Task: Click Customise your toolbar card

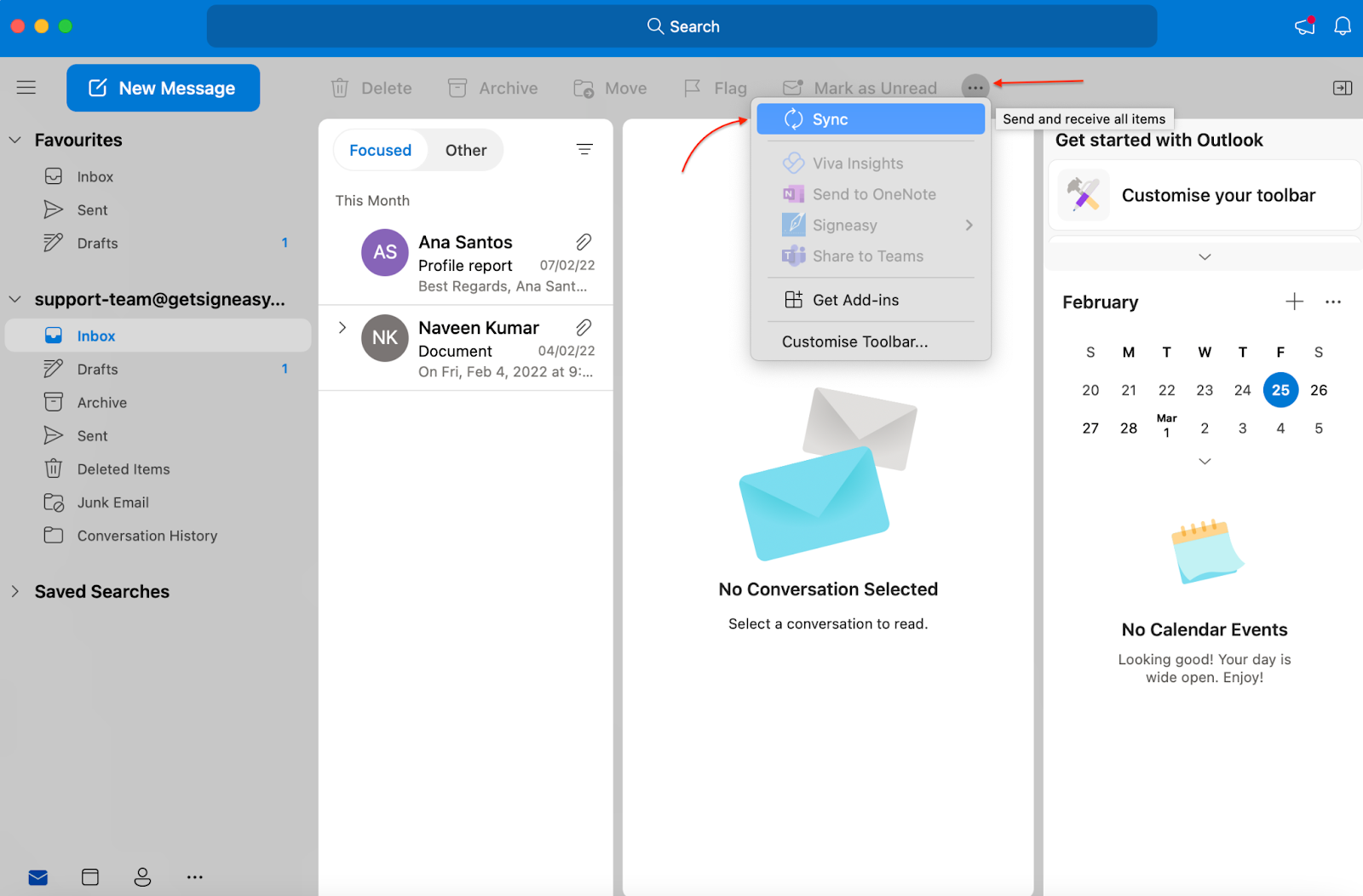Action: [x=1204, y=195]
